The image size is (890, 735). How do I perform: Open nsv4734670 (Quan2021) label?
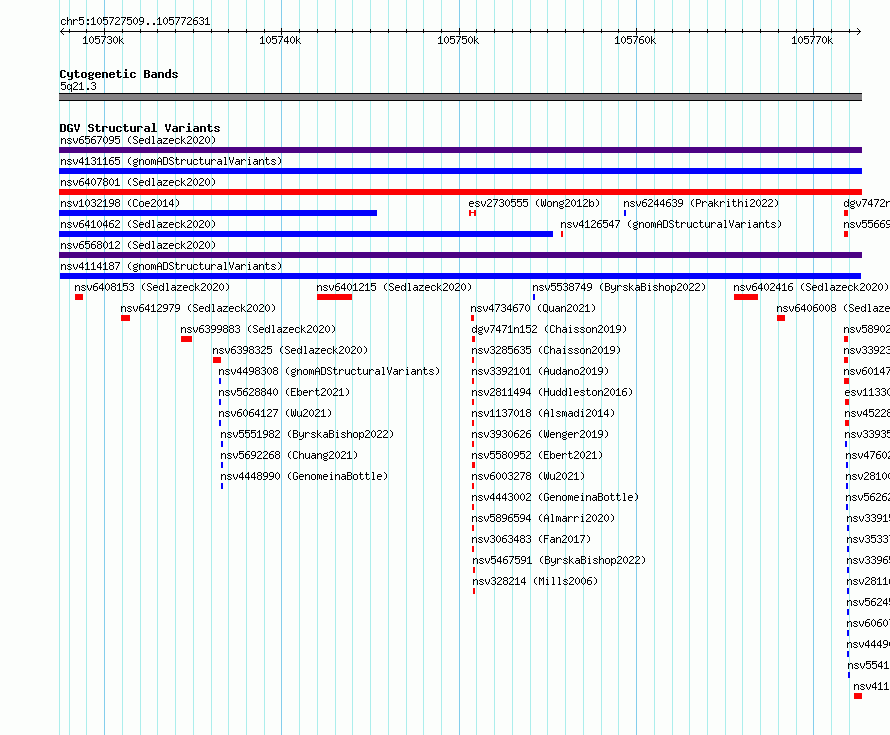[x=533, y=308]
